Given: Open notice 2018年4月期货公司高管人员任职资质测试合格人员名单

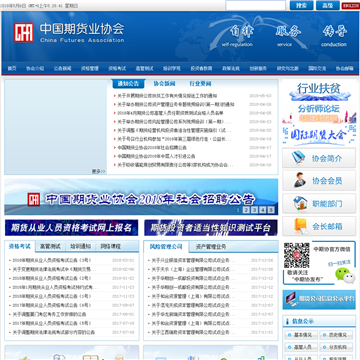Looking at the screenshot, I should [x=170, y=113].
